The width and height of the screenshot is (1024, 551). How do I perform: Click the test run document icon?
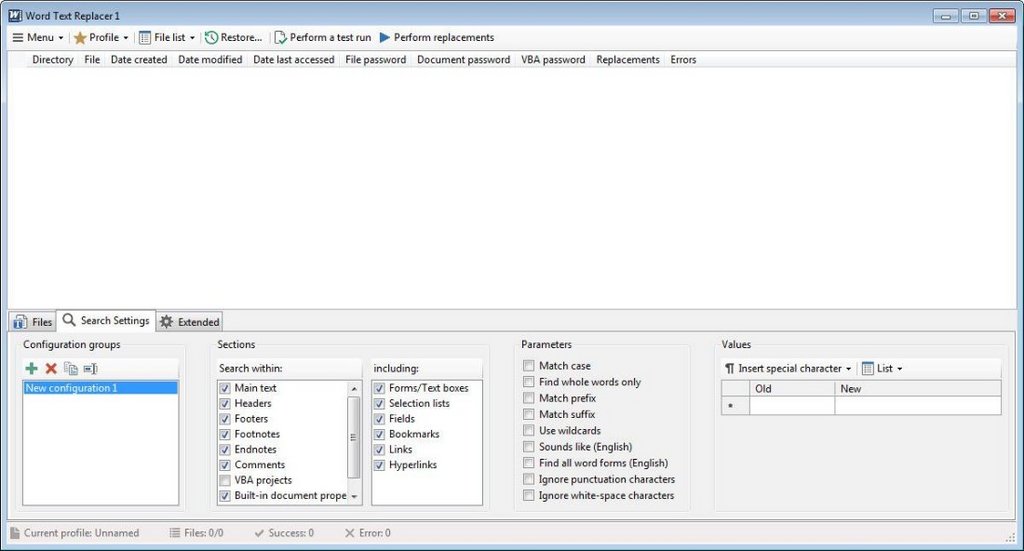280,38
